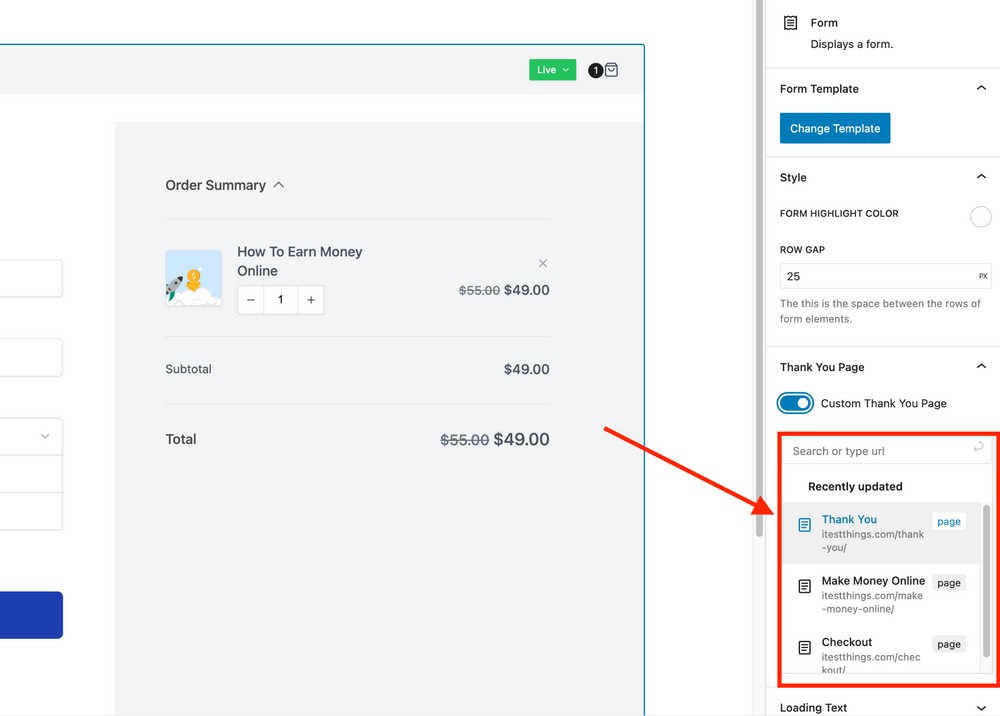Screen dimensions: 1000x716
Task: Open the Form Highlight Color swatch
Action: pyautogui.click(x=980, y=217)
